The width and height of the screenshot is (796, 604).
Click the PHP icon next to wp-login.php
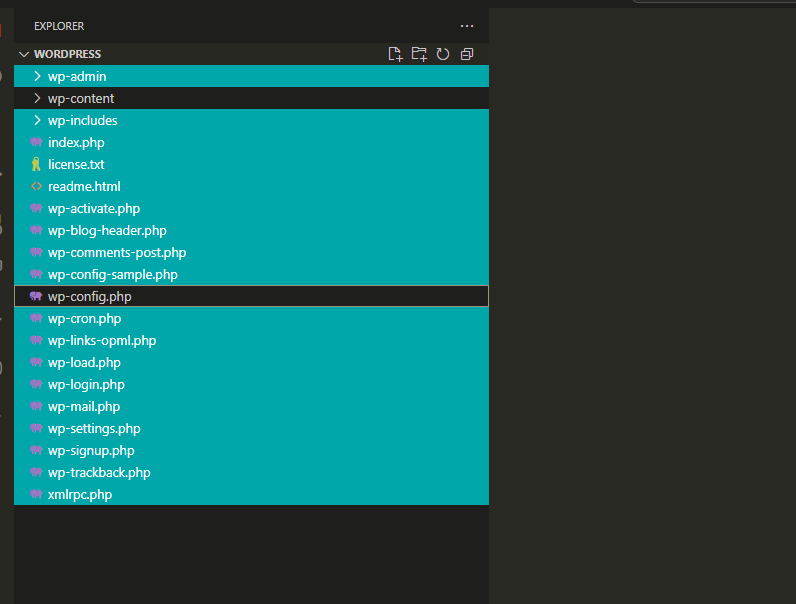tap(36, 384)
